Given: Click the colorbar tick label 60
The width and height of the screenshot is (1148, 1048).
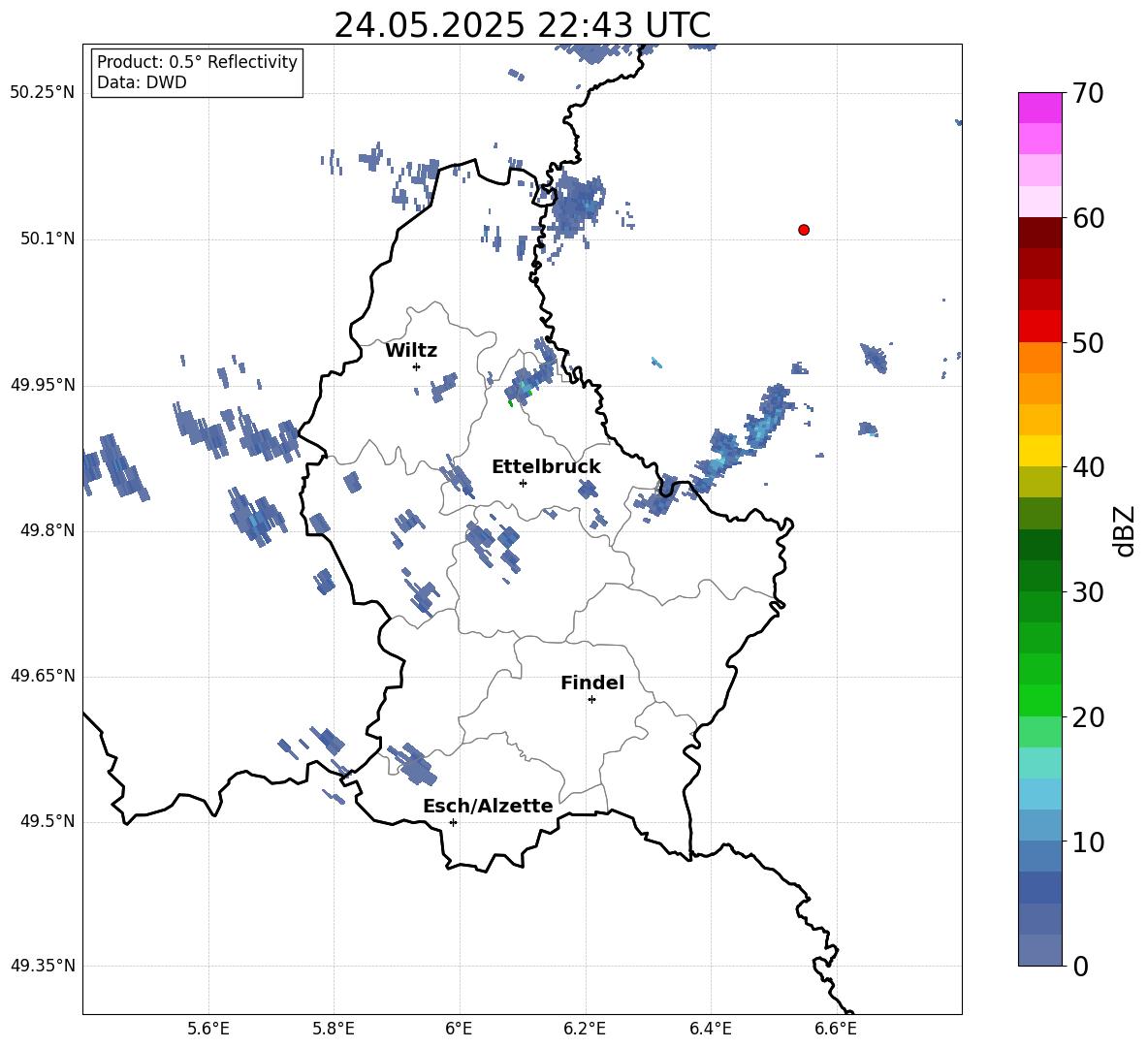Looking at the screenshot, I should [1088, 218].
